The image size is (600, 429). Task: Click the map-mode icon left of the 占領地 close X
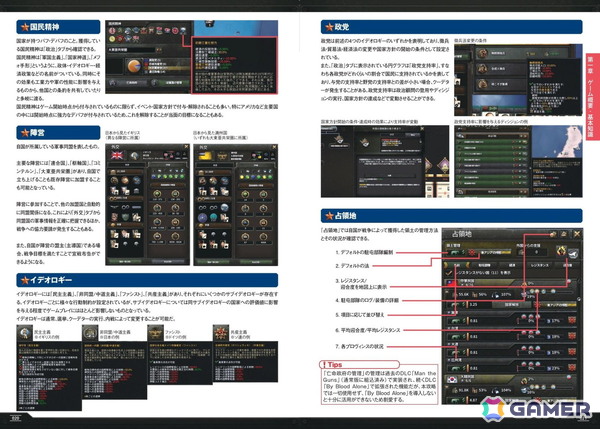564,233
